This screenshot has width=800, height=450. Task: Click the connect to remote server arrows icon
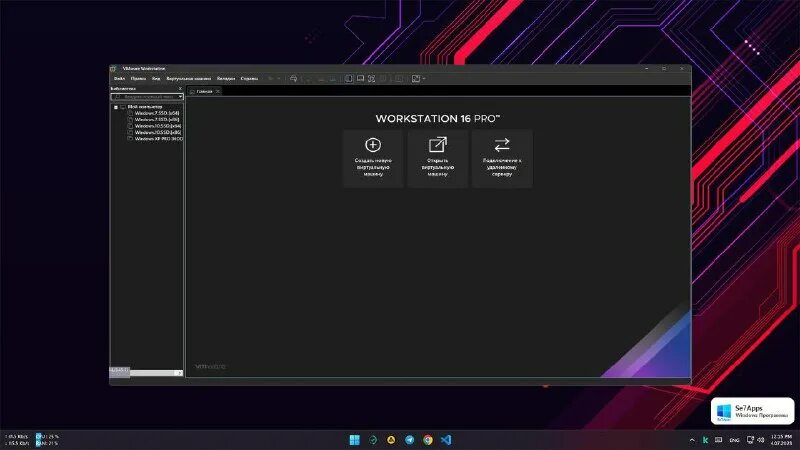pyautogui.click(x=502, y=145)
